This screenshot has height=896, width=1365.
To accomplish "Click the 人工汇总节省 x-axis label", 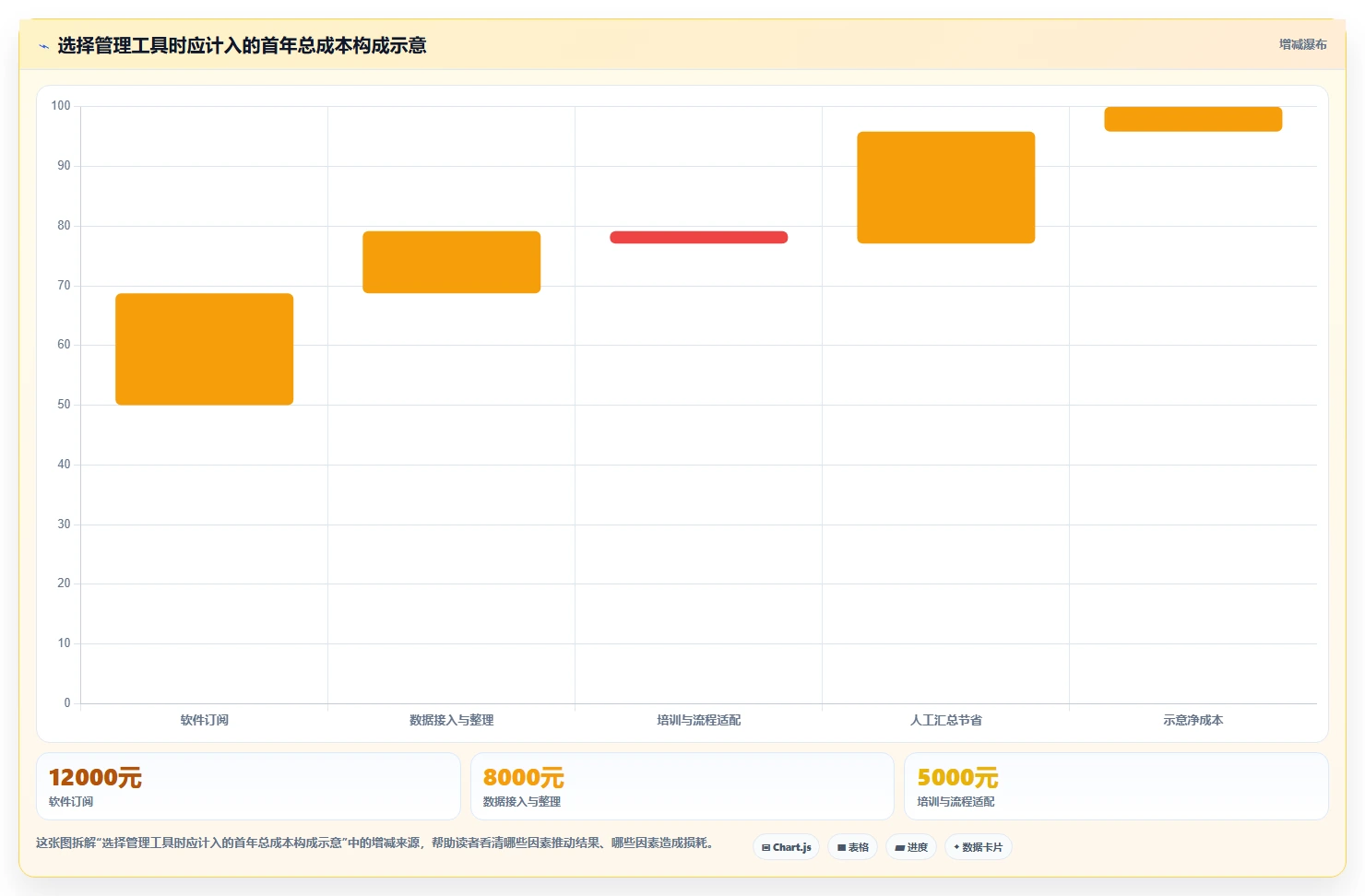I will point(946,720).
